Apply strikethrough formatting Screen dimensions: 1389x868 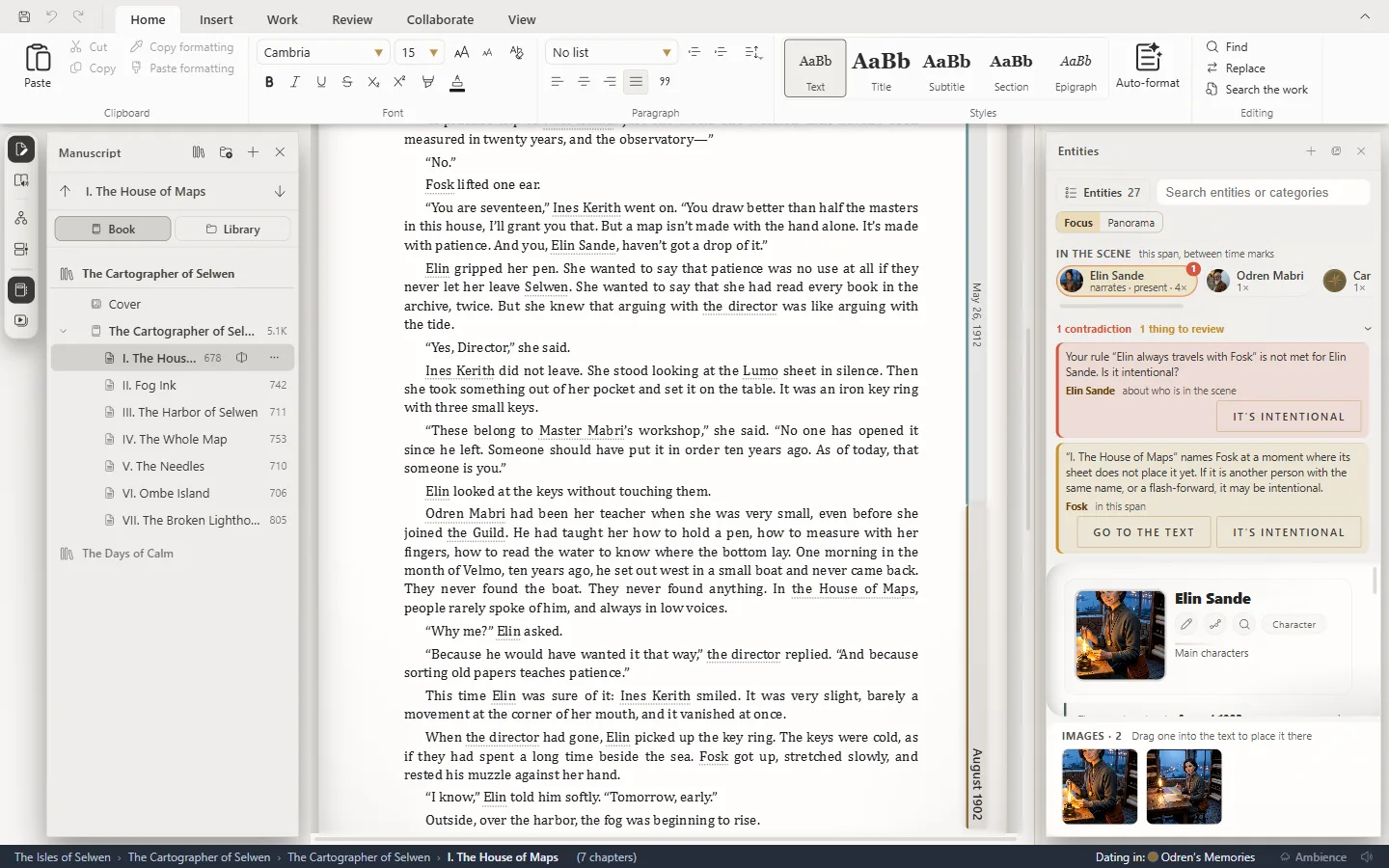point(347,82)
